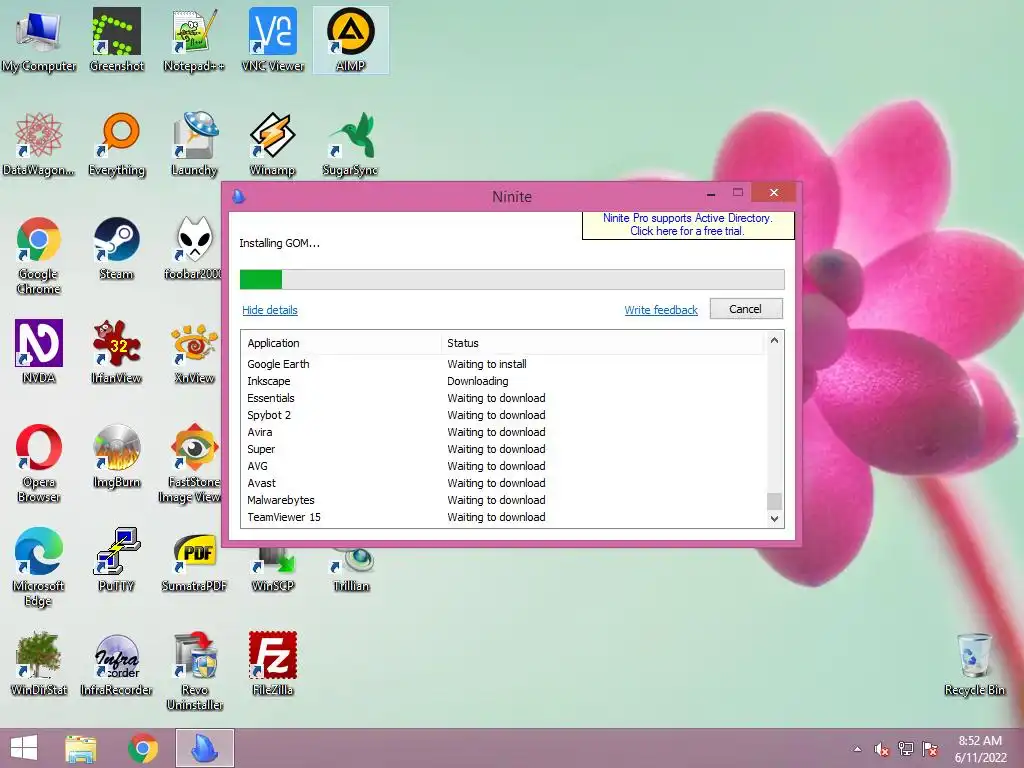
Task: Select the Google Chrome desktop shortcut
Action: pos(39,256)
